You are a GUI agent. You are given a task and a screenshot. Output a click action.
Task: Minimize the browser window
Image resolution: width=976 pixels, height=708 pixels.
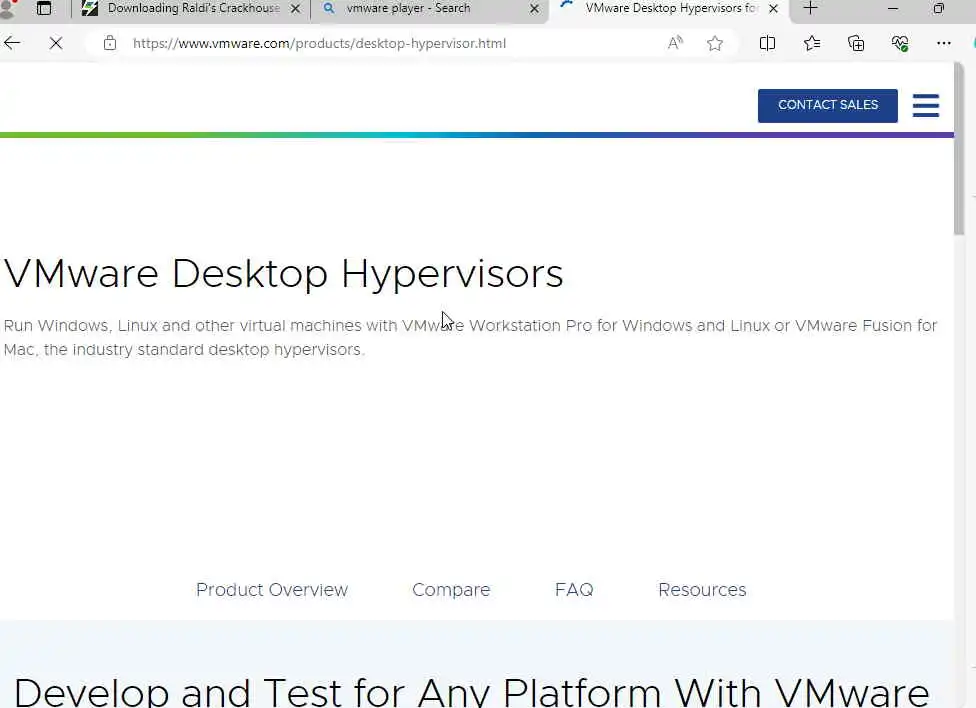tap(893, 8)
